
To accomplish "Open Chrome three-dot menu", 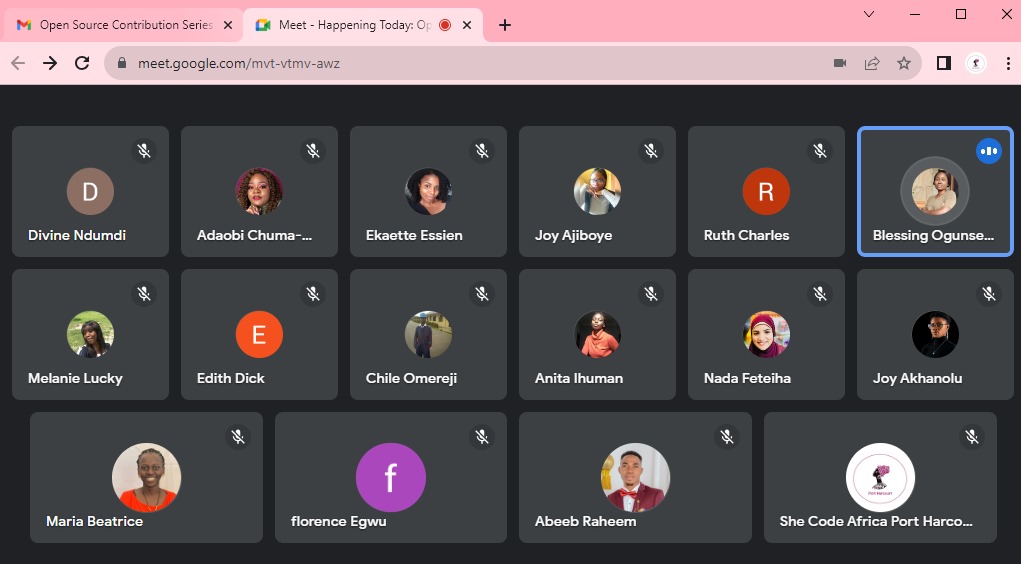I will (1008, 63).
